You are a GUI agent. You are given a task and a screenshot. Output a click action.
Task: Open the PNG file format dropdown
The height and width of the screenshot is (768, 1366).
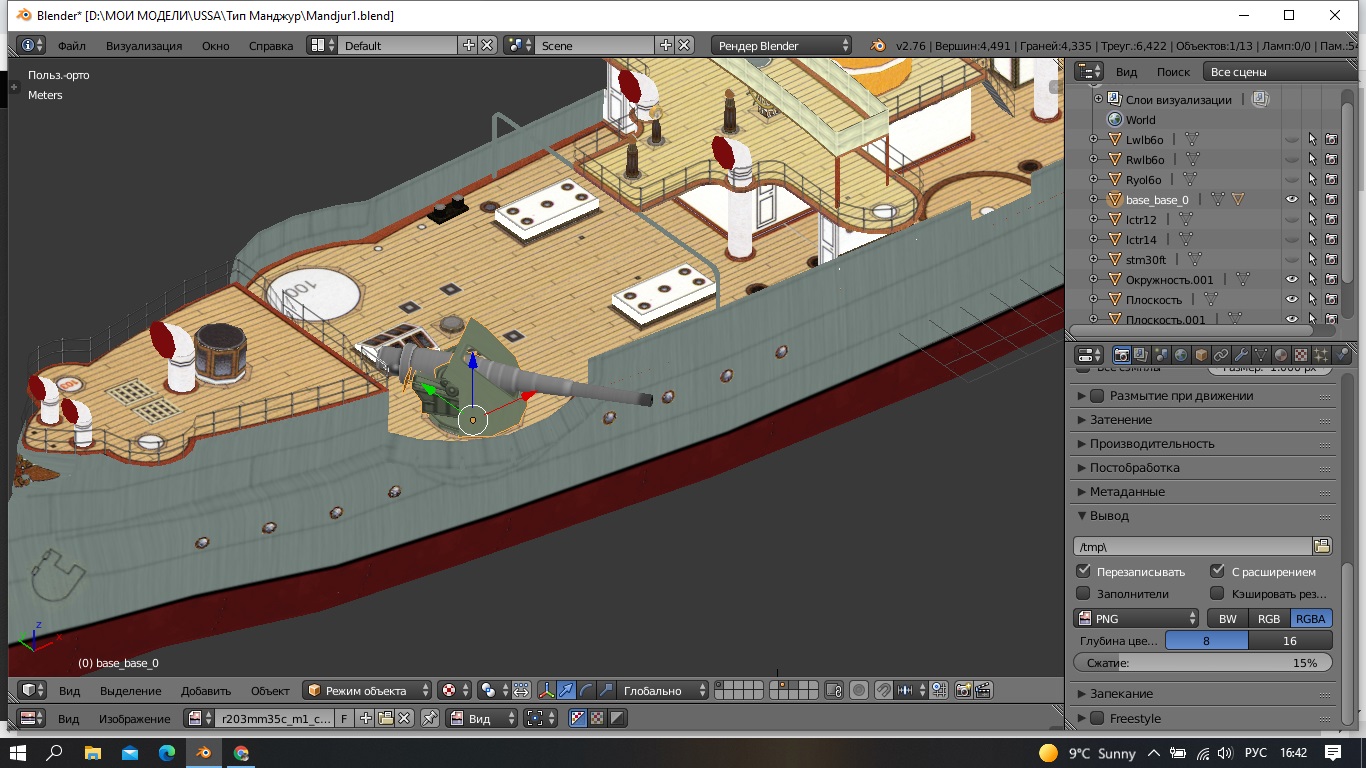point(1136,618)
